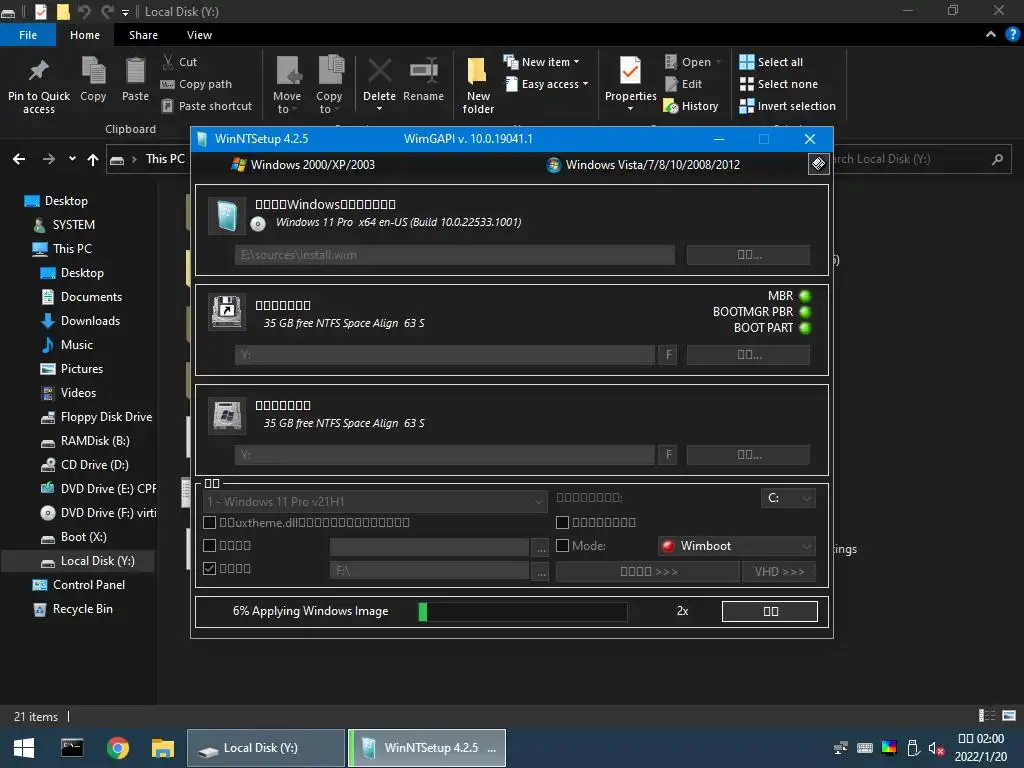Image resolution: width=1024 pixels, height=768 pixels.
Task: Open the Windows 11 Pro v21H1 edition dropdown
Action: point(375,502)
